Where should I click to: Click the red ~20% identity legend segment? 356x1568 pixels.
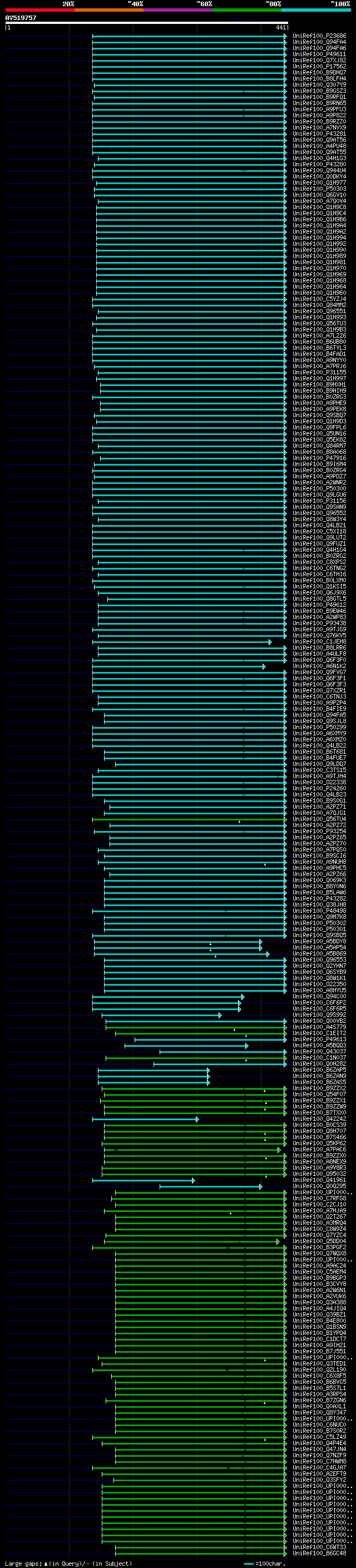pyautogui.click(x=39, y=10)
